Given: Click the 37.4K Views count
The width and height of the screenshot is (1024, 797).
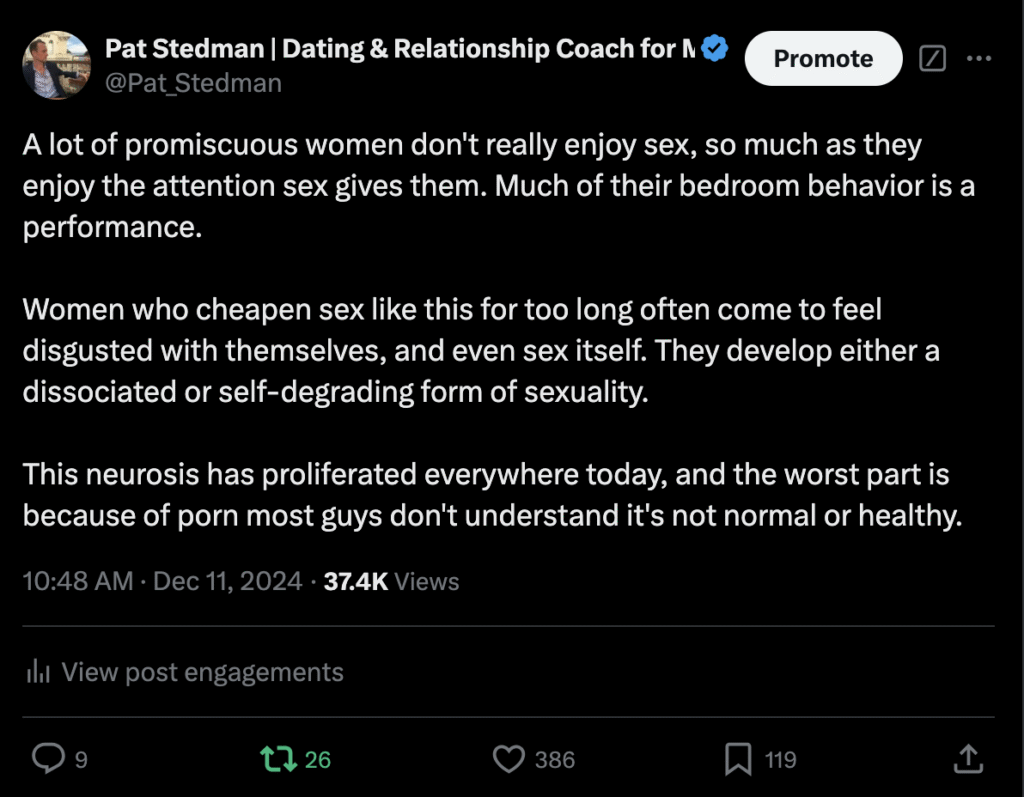Looking at the screenshot, I should 391,581.
